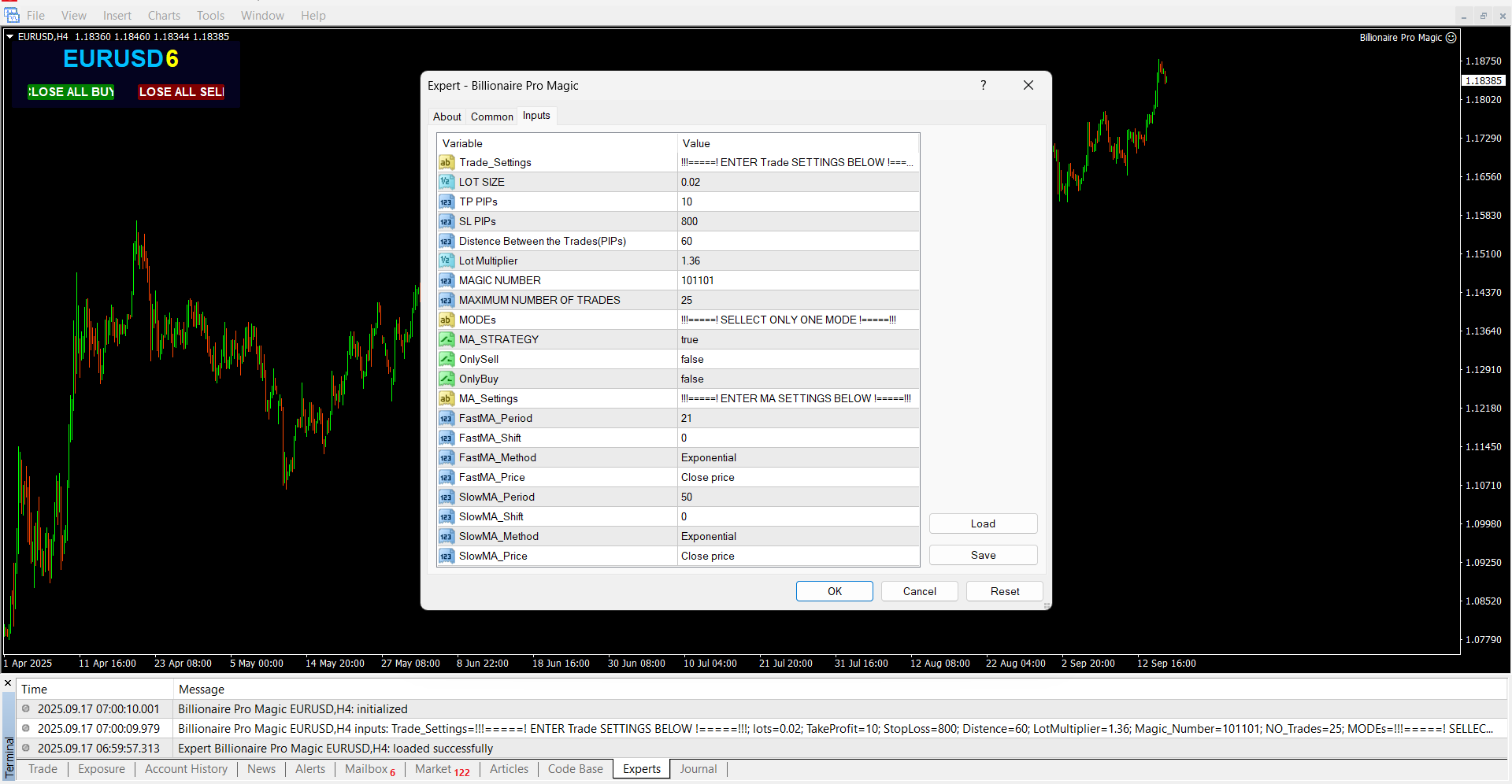The height and width of the screenshot is (784, 1512).
Task: Open the Charts menu
Action: pyautogui.click(x=164, y=16)
